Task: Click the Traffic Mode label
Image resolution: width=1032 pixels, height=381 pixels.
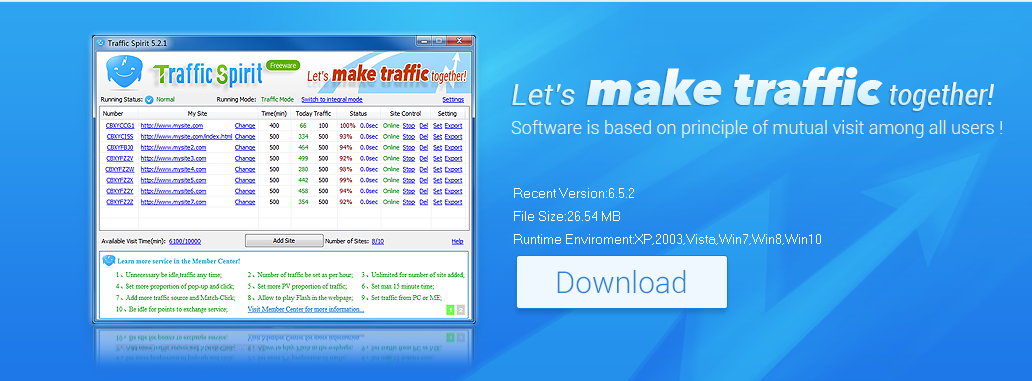Action: click(277, 100)
